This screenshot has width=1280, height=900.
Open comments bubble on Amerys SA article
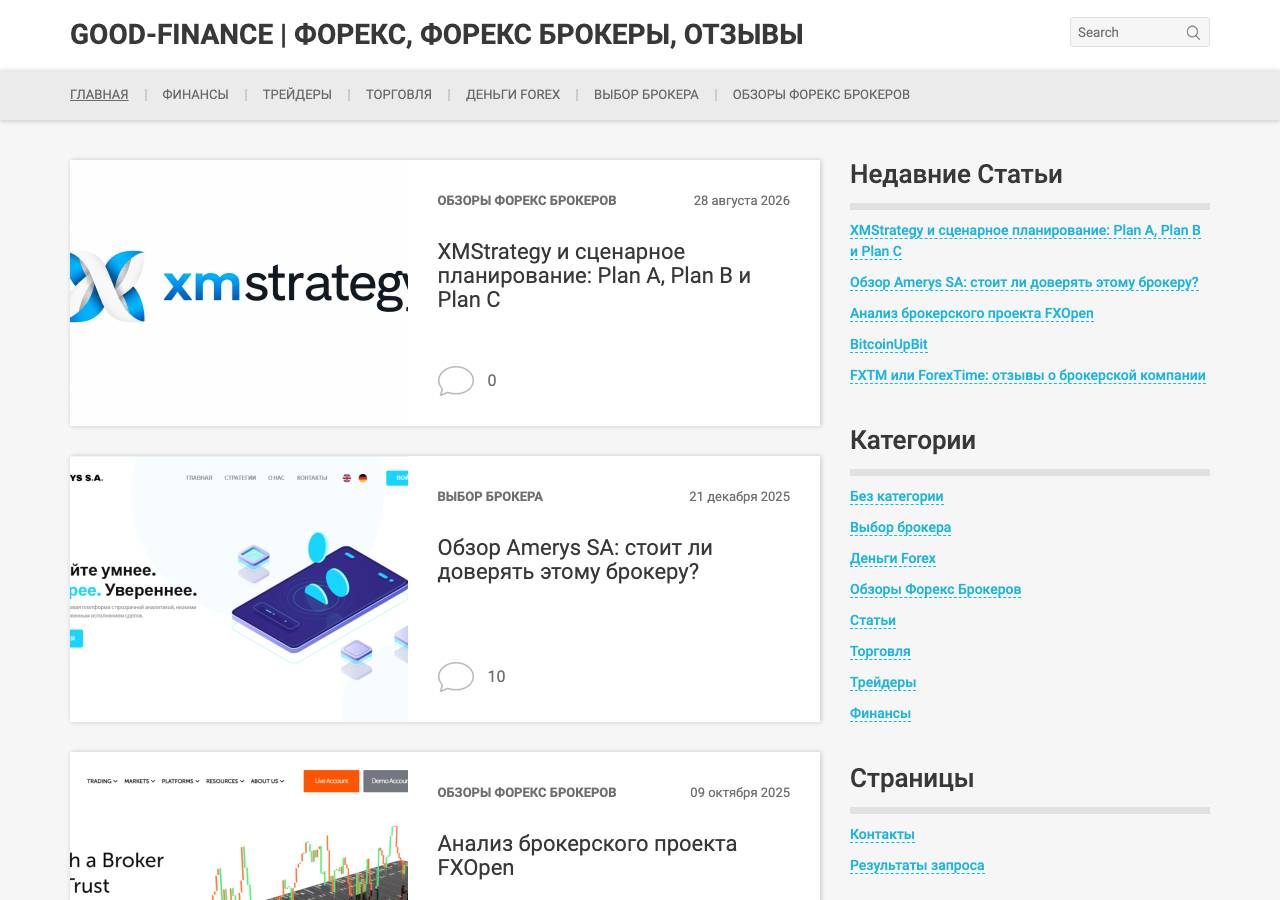pos(456,677)
